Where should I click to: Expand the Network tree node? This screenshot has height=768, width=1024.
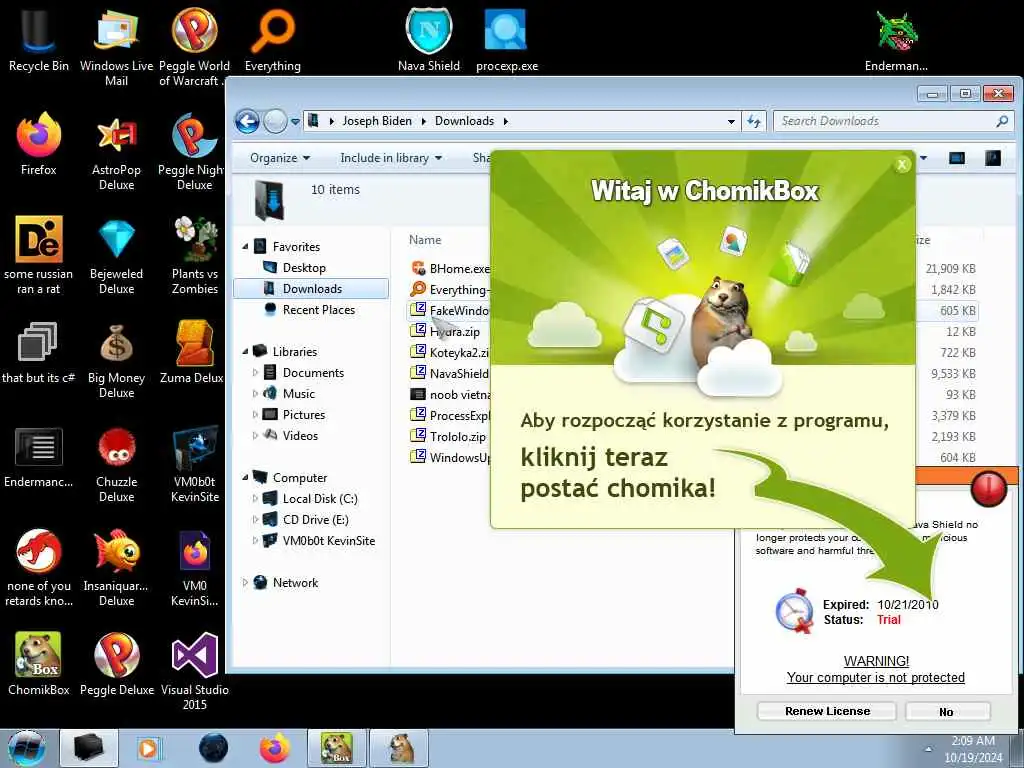tap(246, 583)
